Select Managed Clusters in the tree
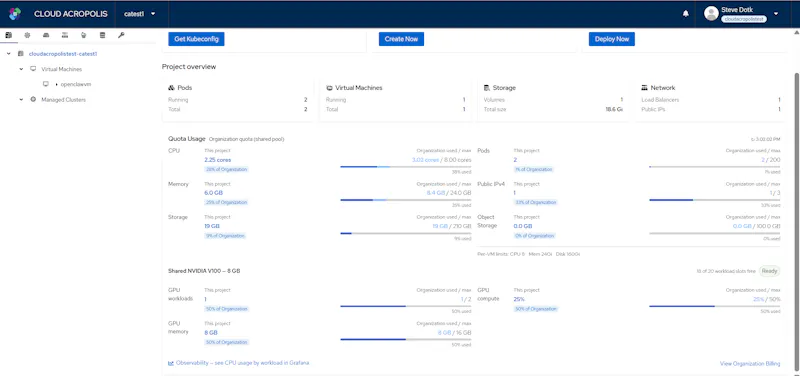Image resolution: width=800 pixels, height=376 pixels. click(63, 99)
